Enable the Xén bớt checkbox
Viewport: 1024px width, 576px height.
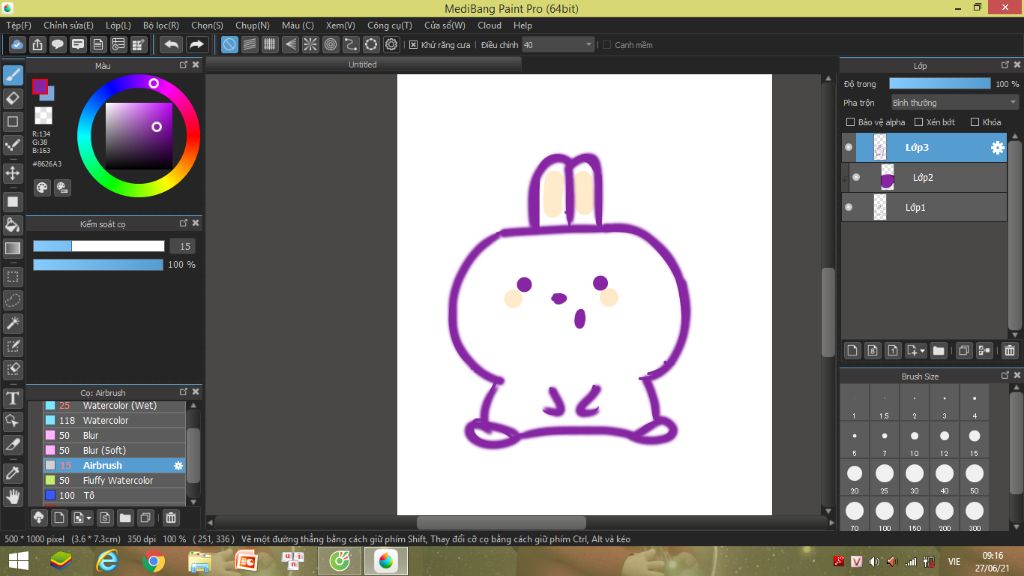pyautogui.click(x=918, y=122)
